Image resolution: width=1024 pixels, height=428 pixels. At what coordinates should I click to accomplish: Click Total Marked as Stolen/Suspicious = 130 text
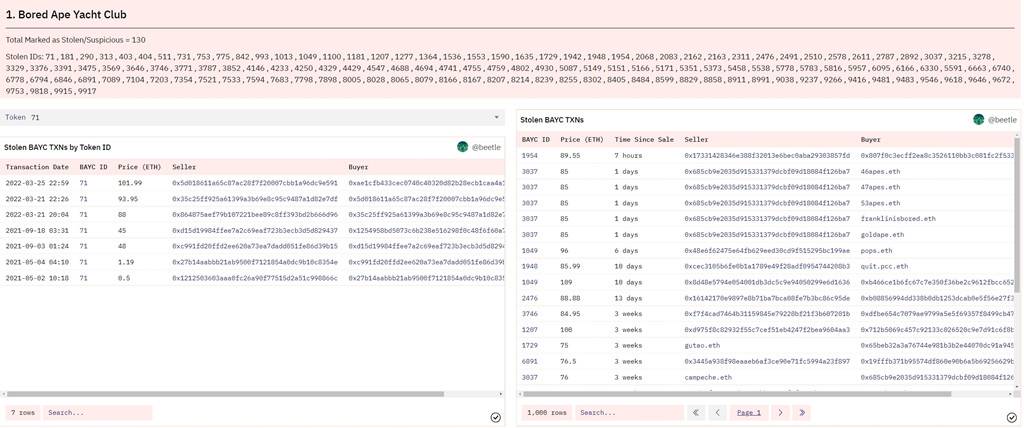pyautogui.click(x=75, y=40)
